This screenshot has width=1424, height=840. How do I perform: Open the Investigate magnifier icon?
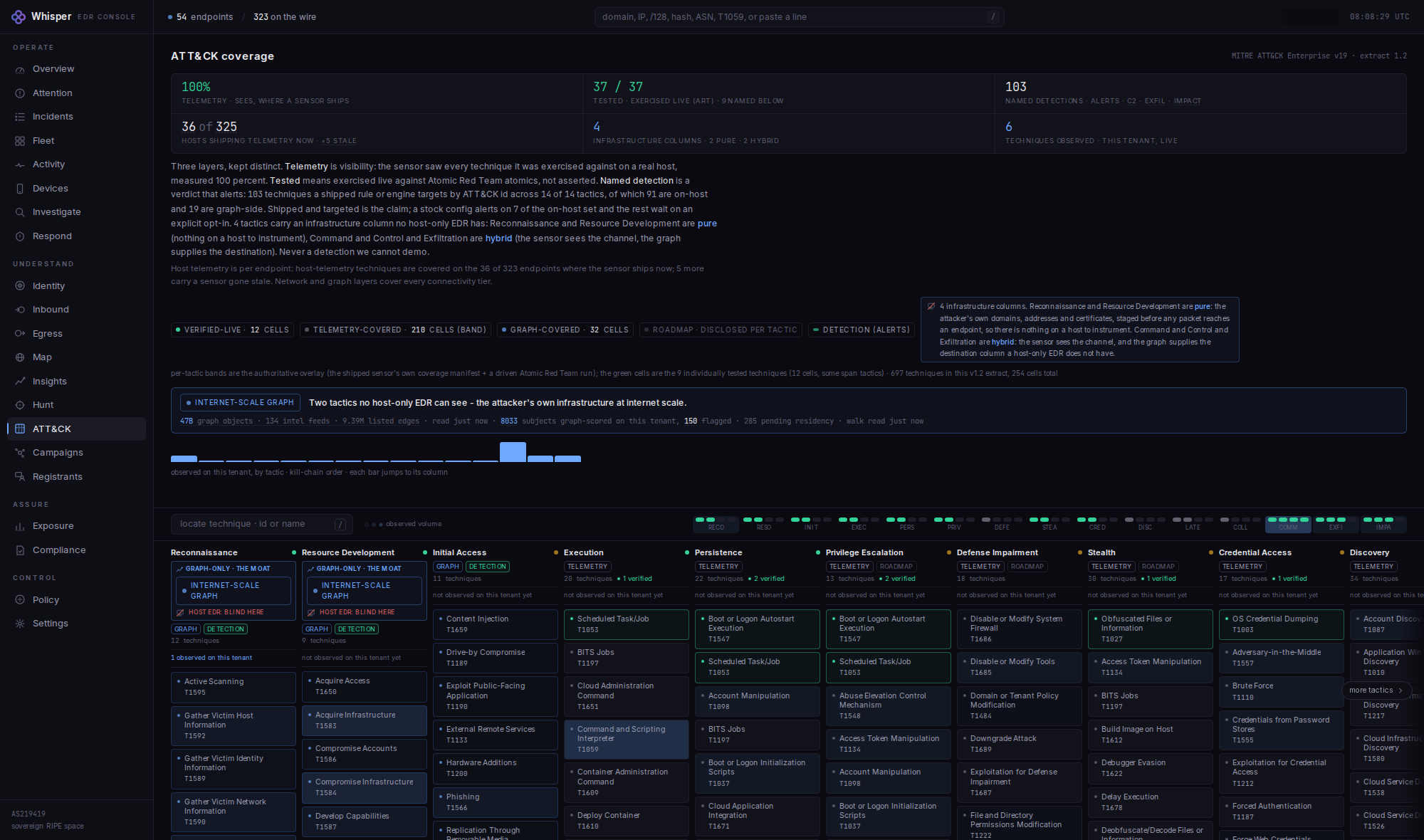coord(20,212)
